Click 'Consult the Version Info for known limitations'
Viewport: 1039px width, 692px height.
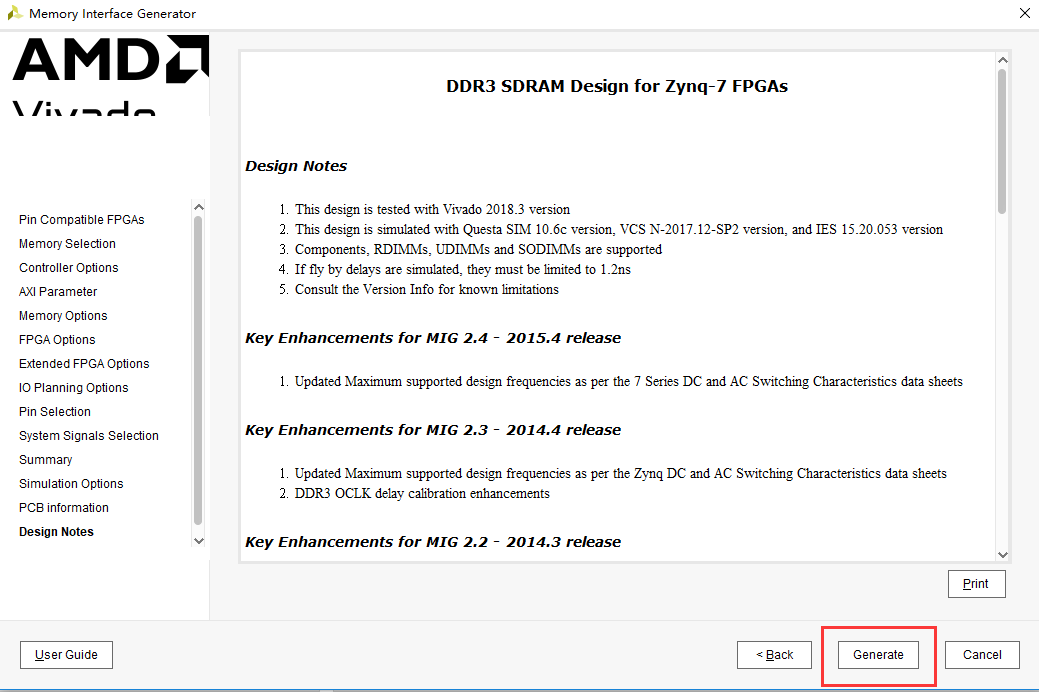coord(427,290)
